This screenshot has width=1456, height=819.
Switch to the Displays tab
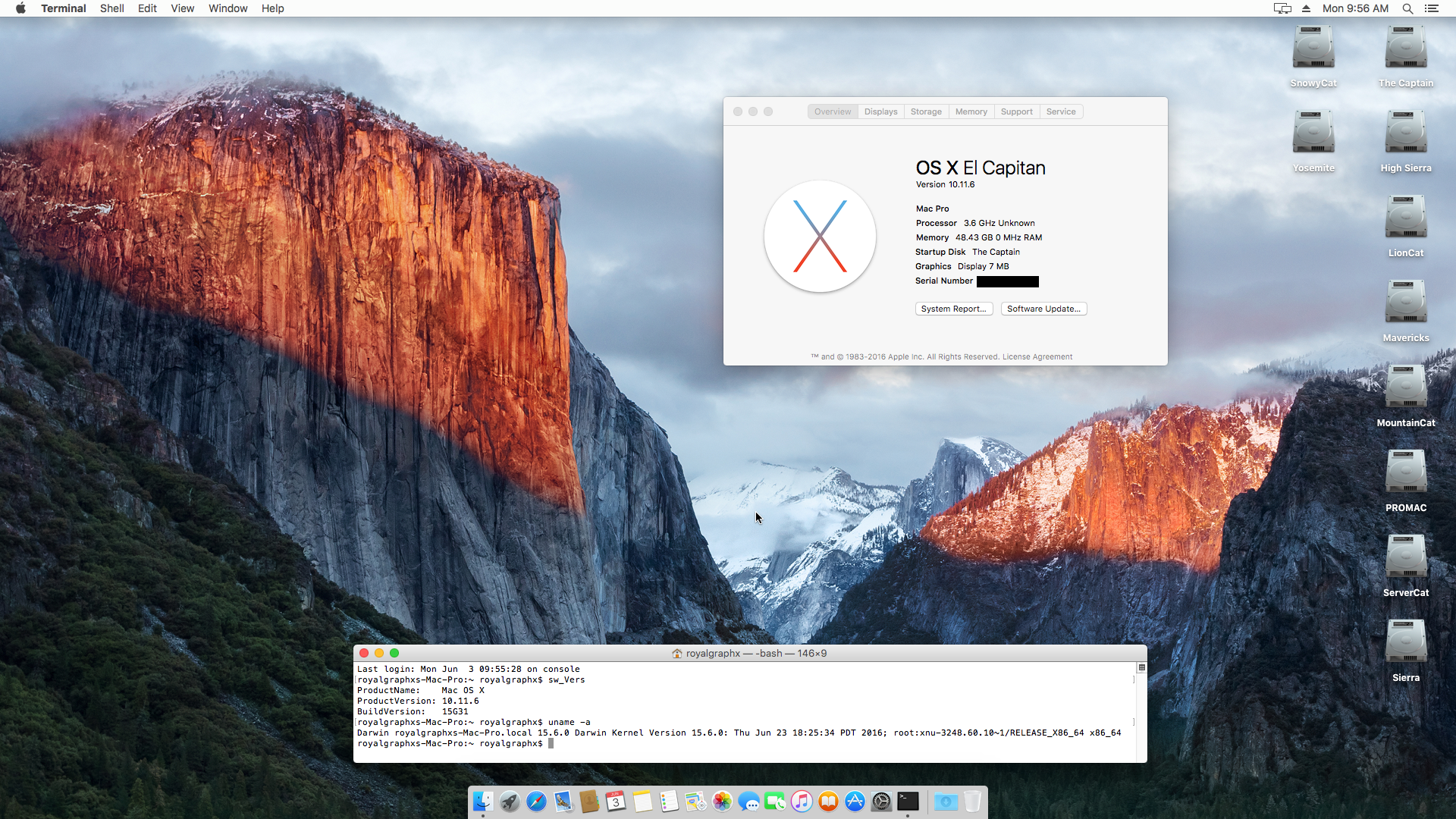[x=881, y=111]
